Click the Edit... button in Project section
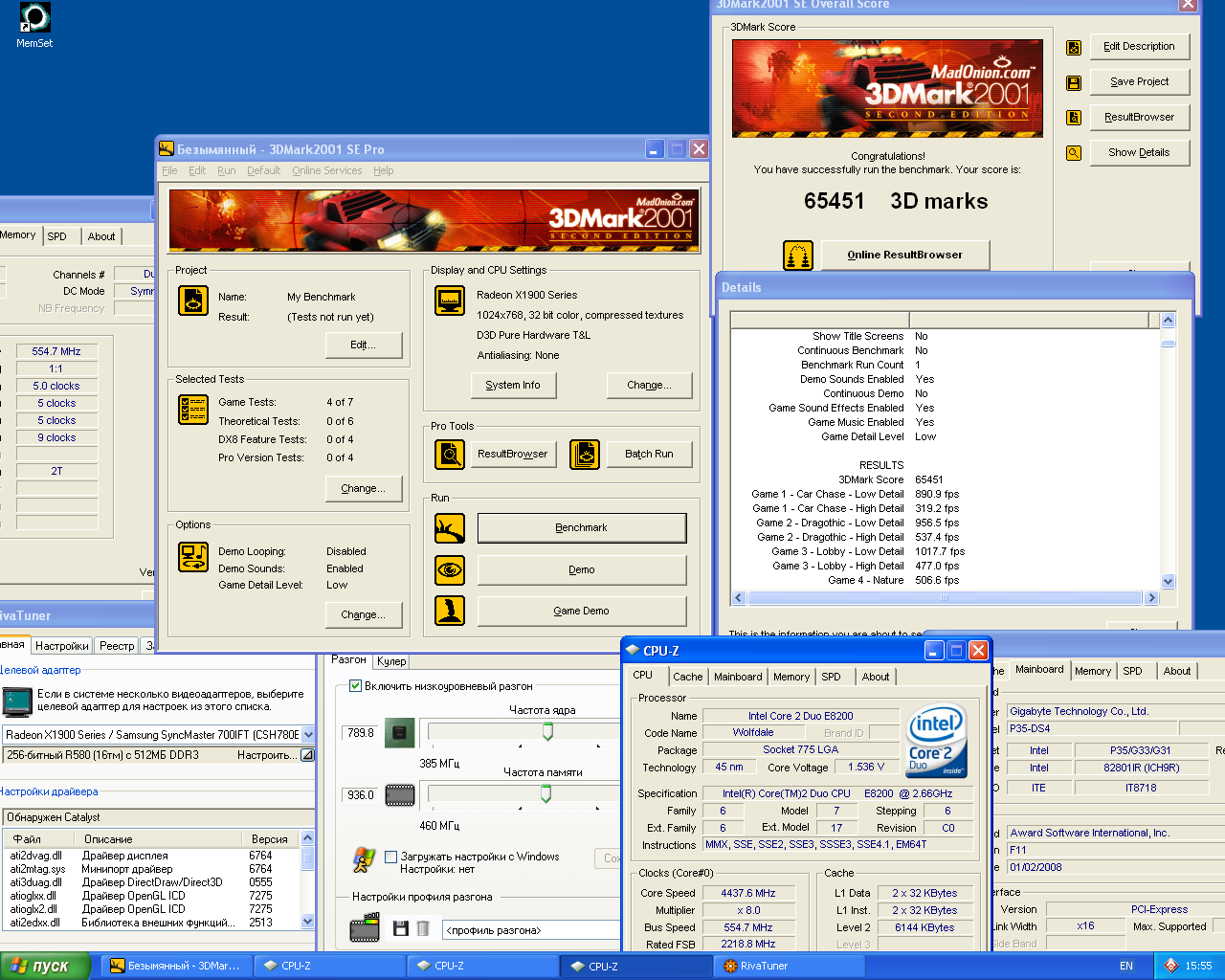The width and height of the screenshot is (1225, 980). [x=364, y=345]
